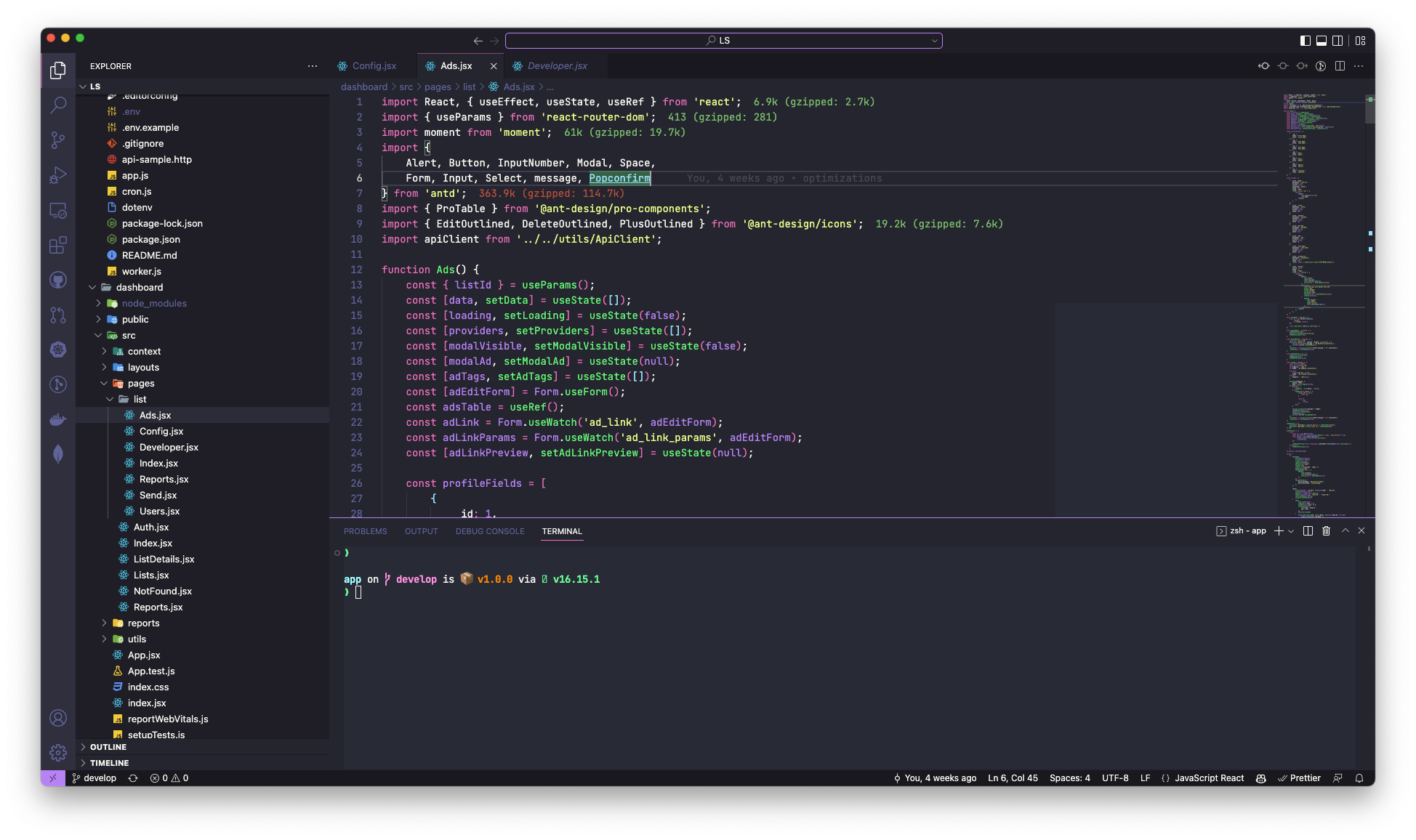Maximize the terminal panel with the chevron
Viewport: 1416px width, 840px height.
pyautogui.click(x=1345, y=530)
